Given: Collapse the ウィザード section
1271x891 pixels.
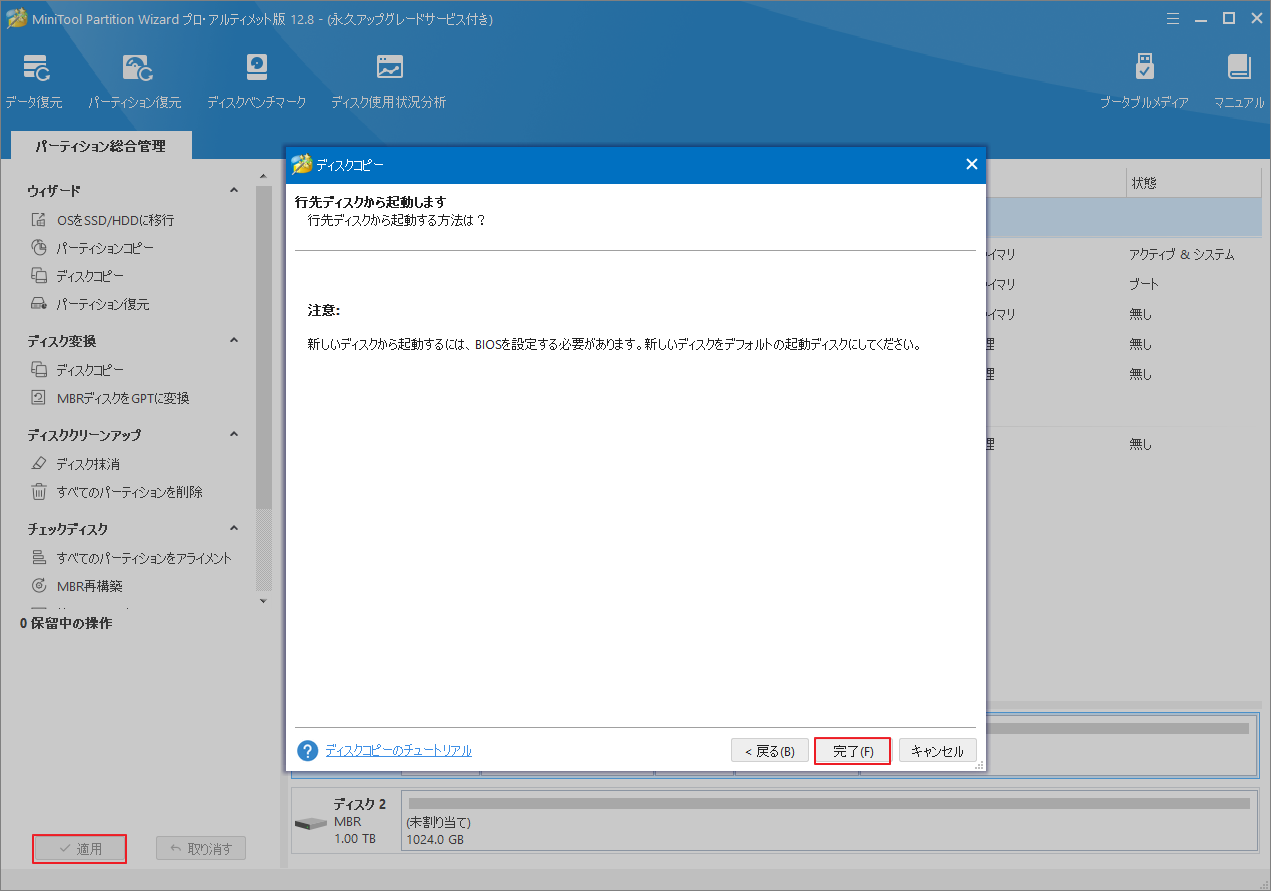Looking at the screenshot, I should tap(233, 189).
